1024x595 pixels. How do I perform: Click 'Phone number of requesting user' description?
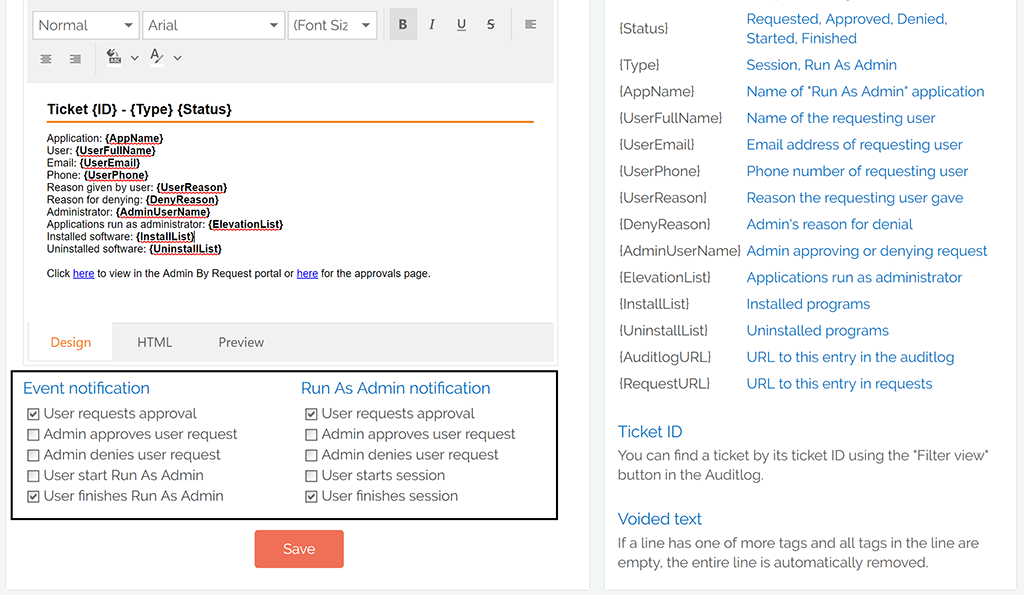click(x=857, y=171)
